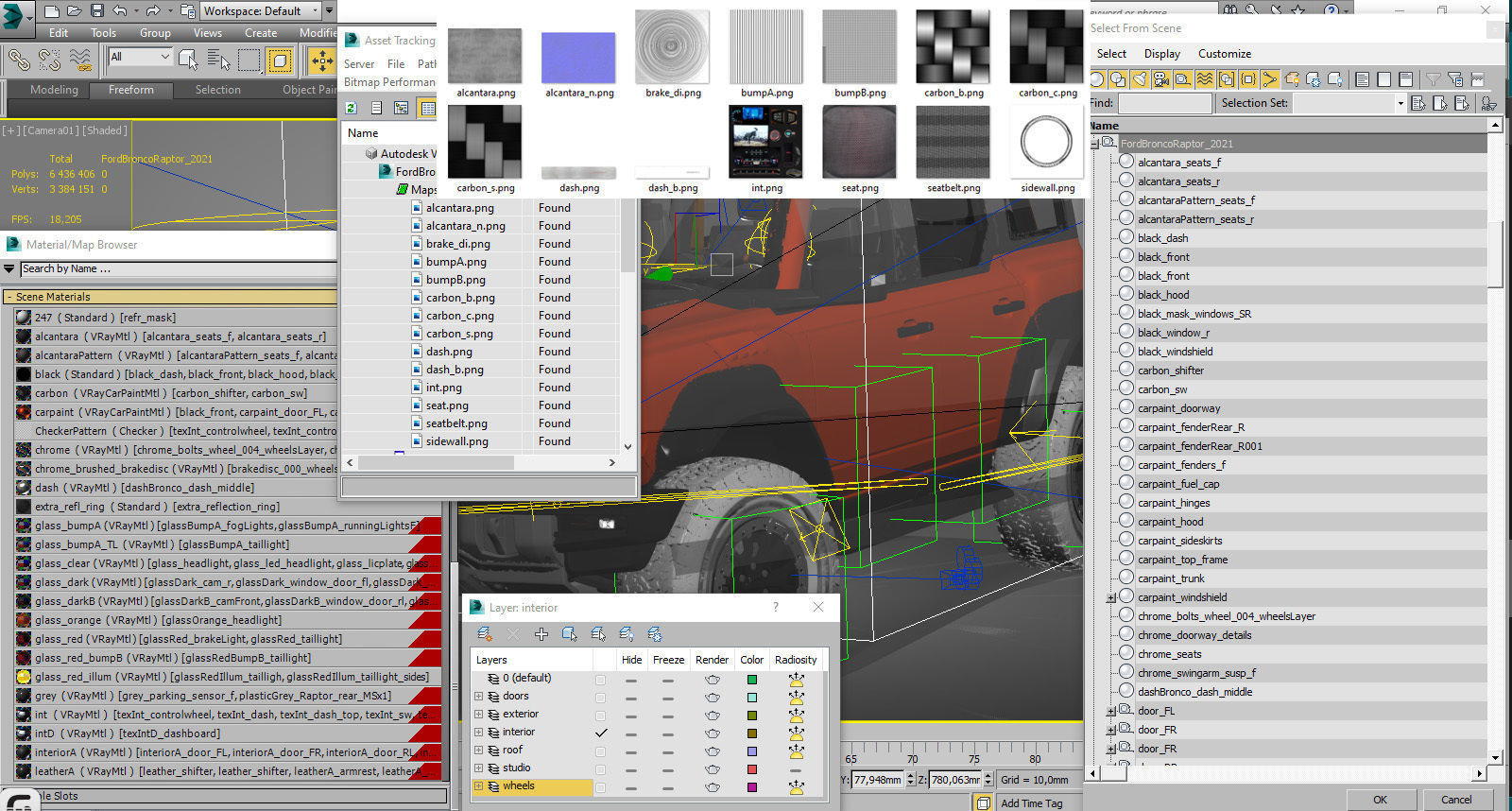Click the Search by Name field
The image size is (1512, 811).
[x=178, y=269]
